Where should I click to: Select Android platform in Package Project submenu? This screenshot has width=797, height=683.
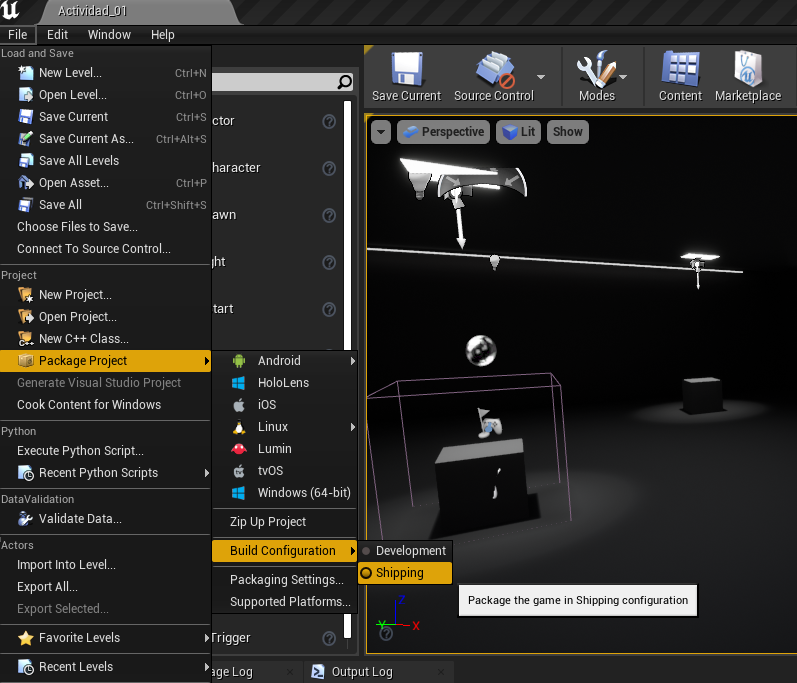tap(285, 361)
